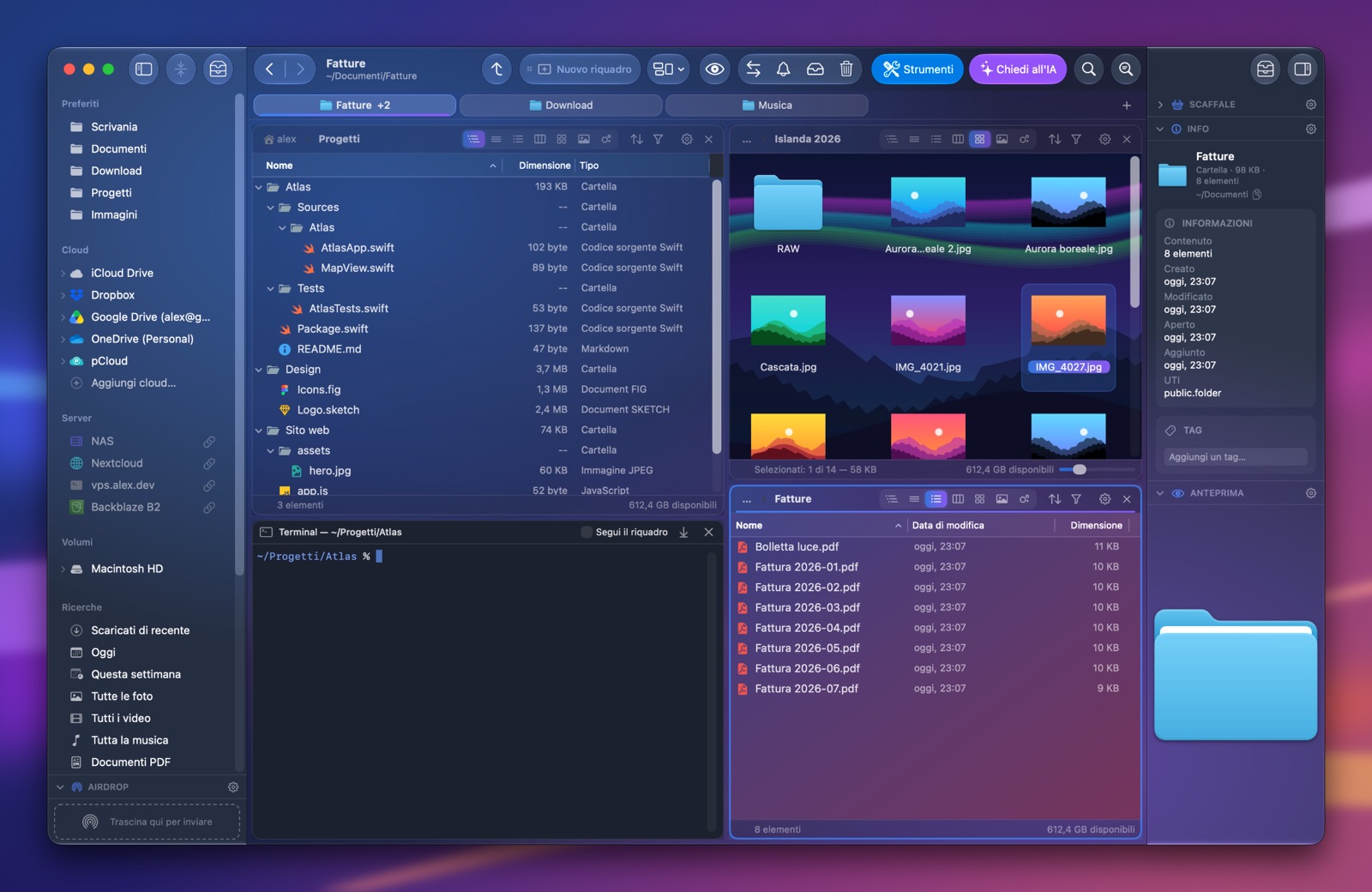Toggle the right inspector sidebar button
The width and height of the screenshot is (1372, 892).
1302,69
